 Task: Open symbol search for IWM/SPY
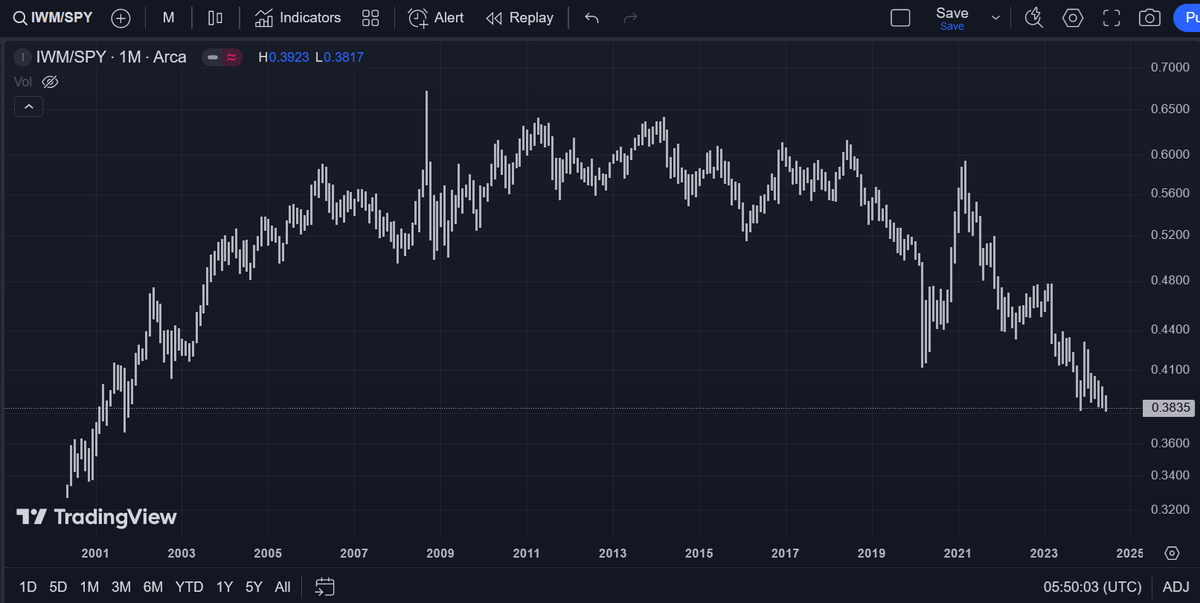point(53,18)
